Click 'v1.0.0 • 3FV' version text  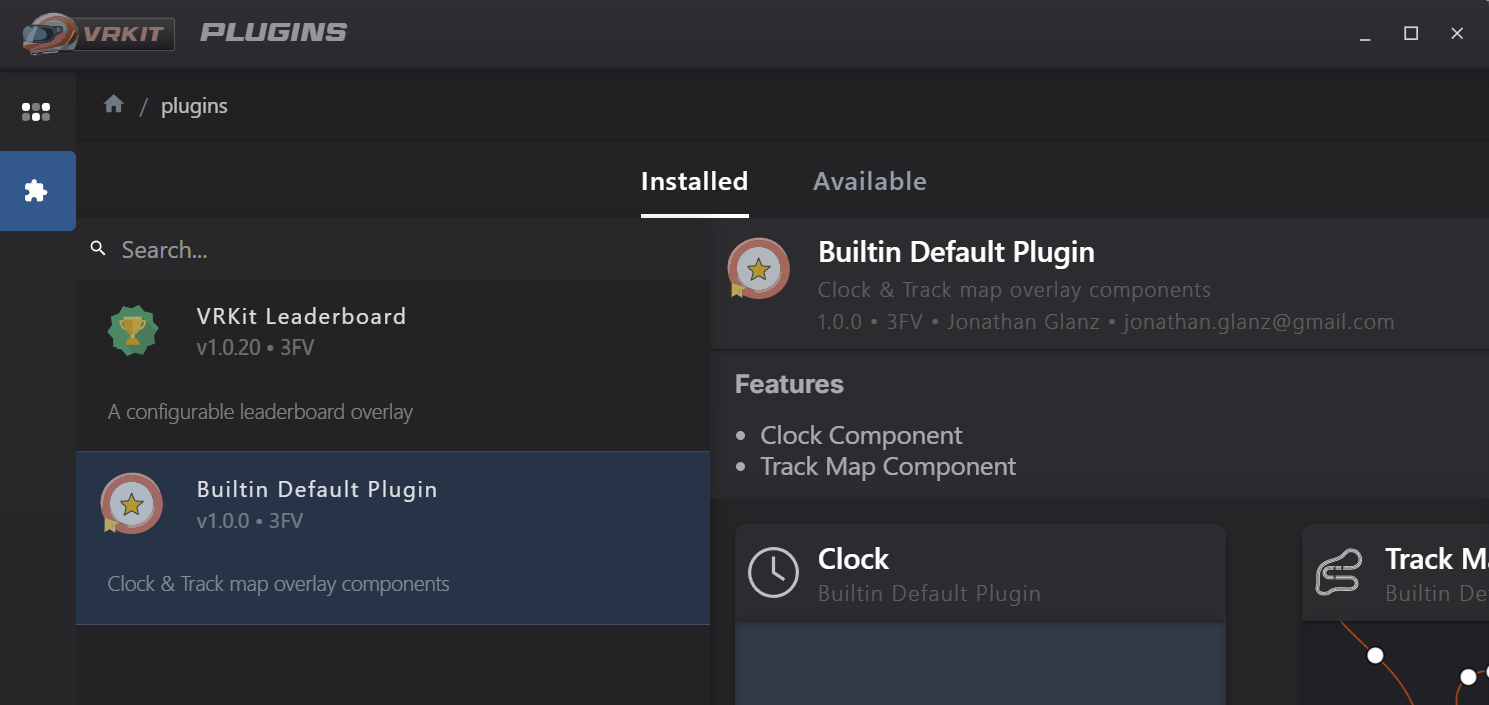(x=250, y=521)
